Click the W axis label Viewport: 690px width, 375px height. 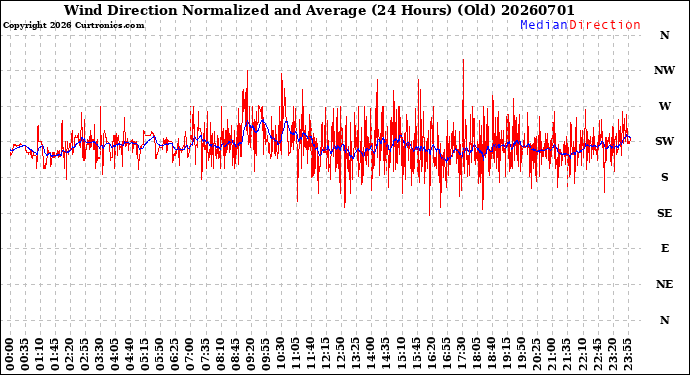click(664, 106)
